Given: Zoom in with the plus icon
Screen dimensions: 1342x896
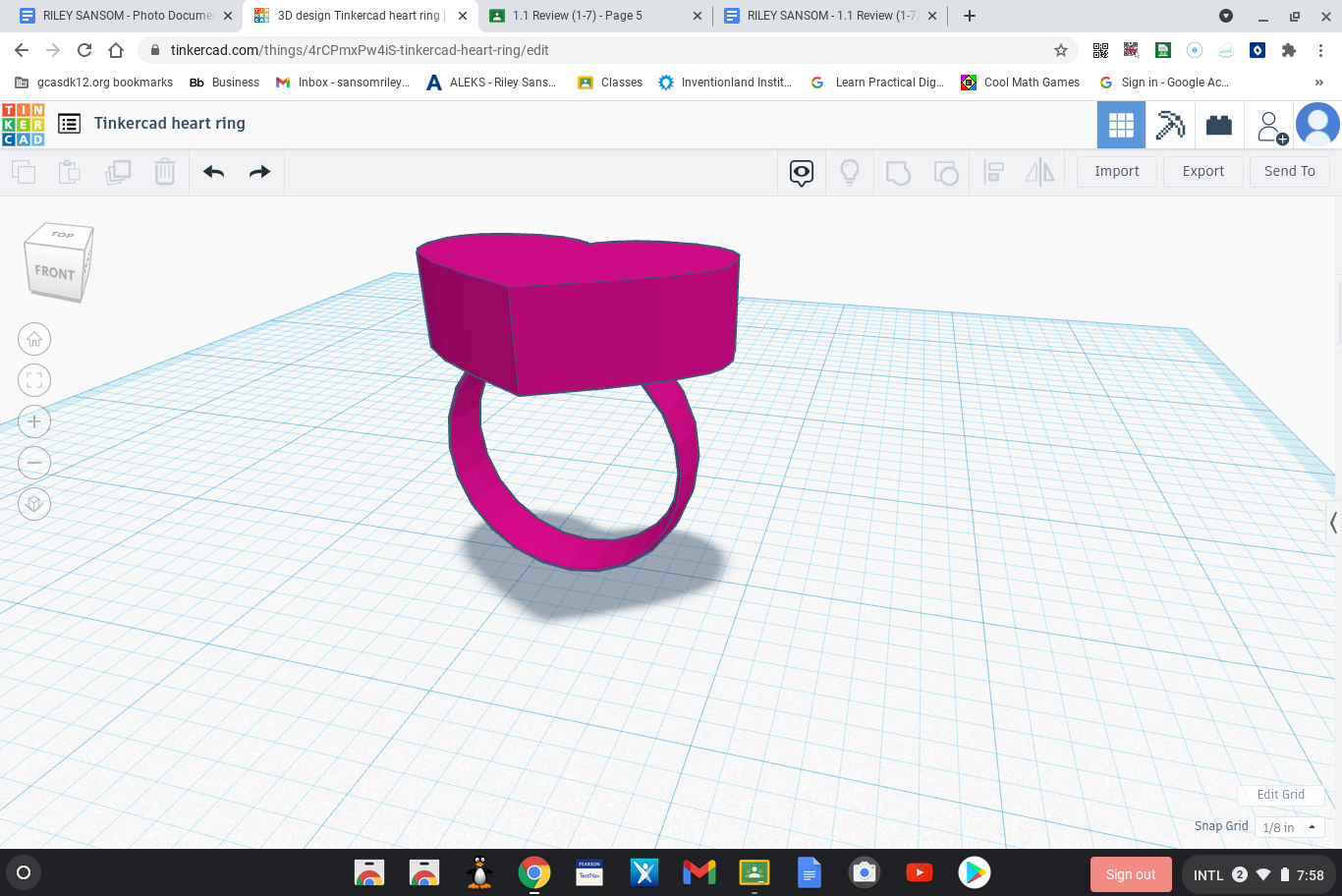Looking at the screenshot, I should pos(34,421).
